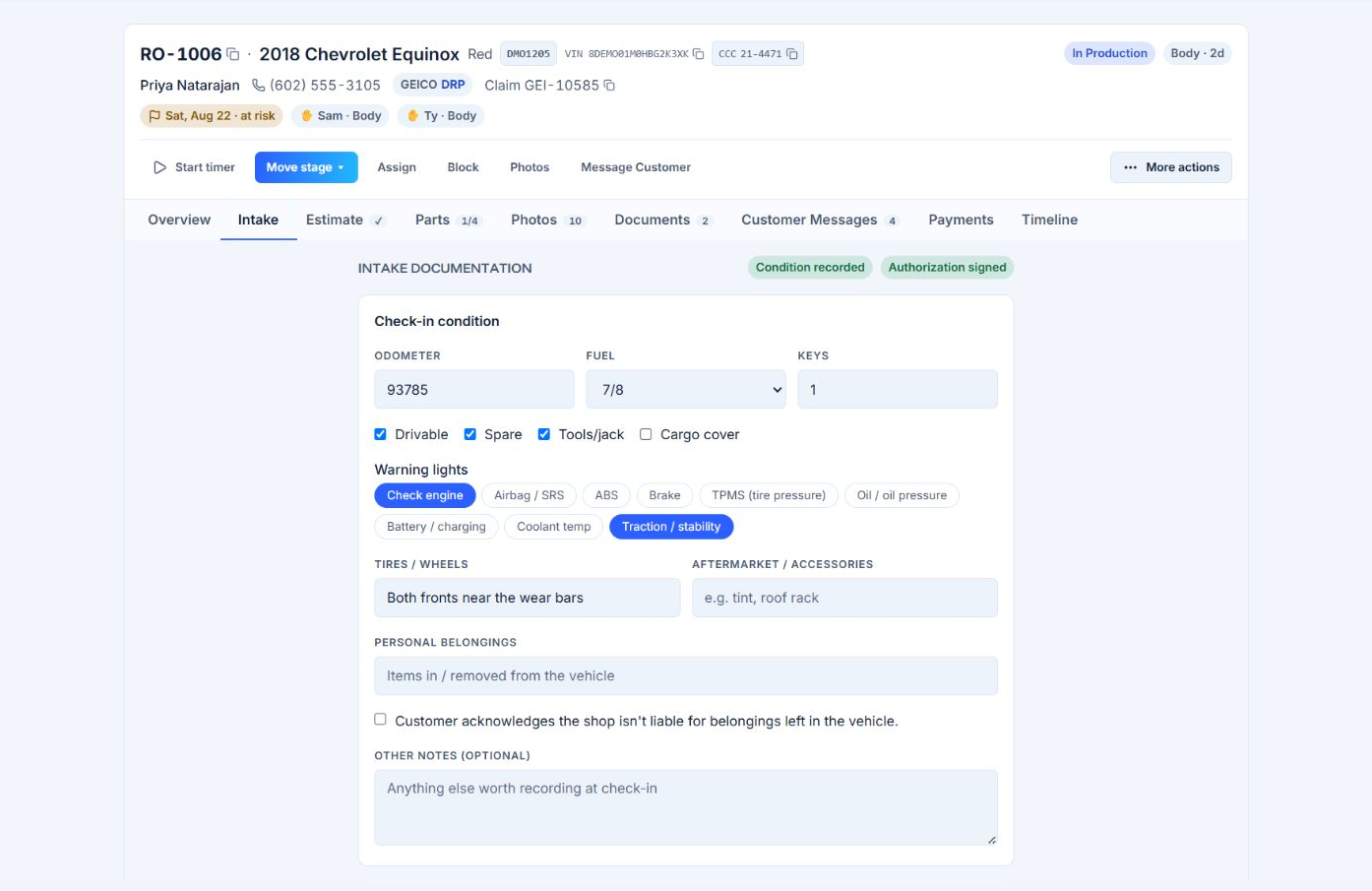The image size is (1372, 891).
Task: Click the phone icon beside (602) 555-3105
Action: [258, 86]
